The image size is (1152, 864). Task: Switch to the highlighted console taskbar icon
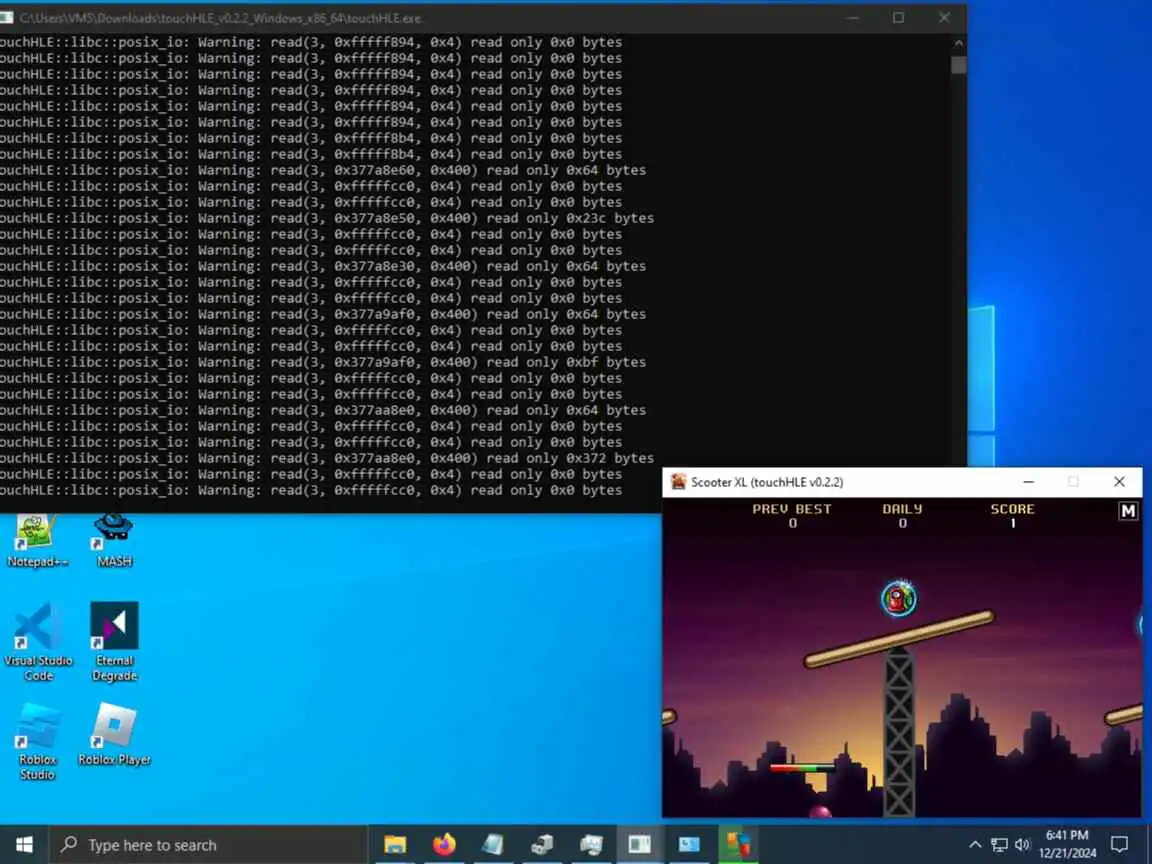639,845
